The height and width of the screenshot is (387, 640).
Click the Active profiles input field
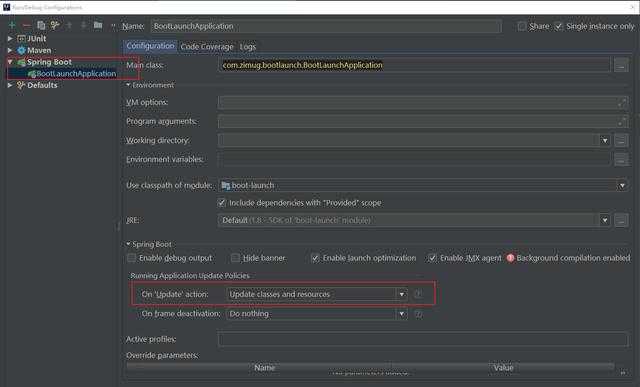(x=423, y=339)
